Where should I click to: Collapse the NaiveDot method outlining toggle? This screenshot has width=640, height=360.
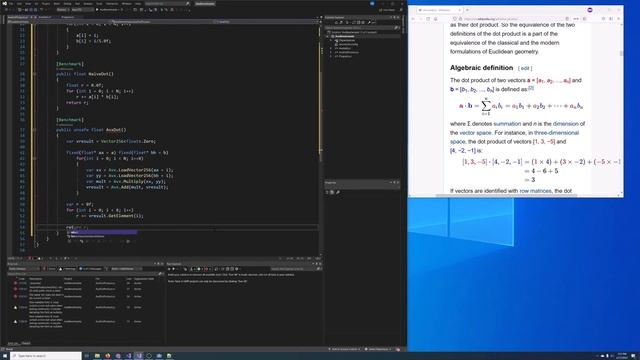[34, 74]
